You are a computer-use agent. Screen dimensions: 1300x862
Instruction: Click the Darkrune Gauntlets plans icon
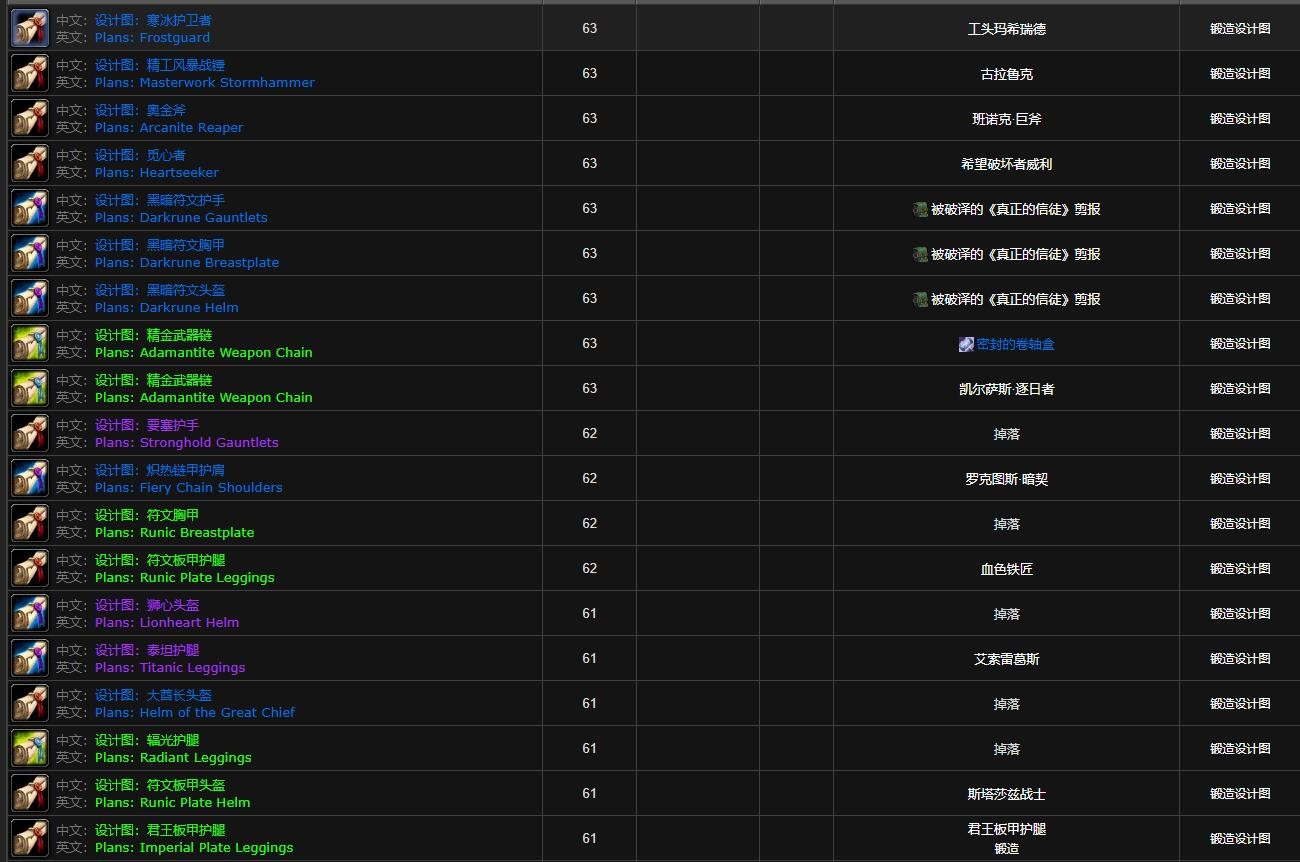30,209
